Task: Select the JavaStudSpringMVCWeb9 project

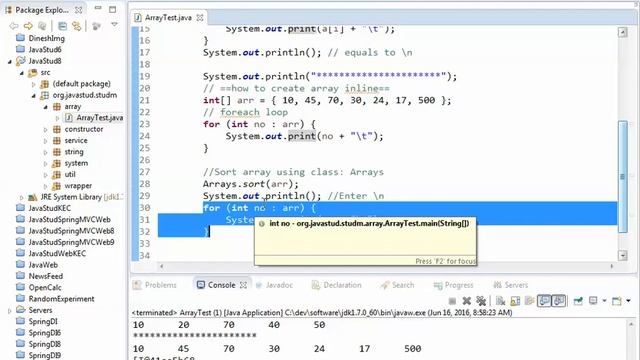Action: coord(65,242)
